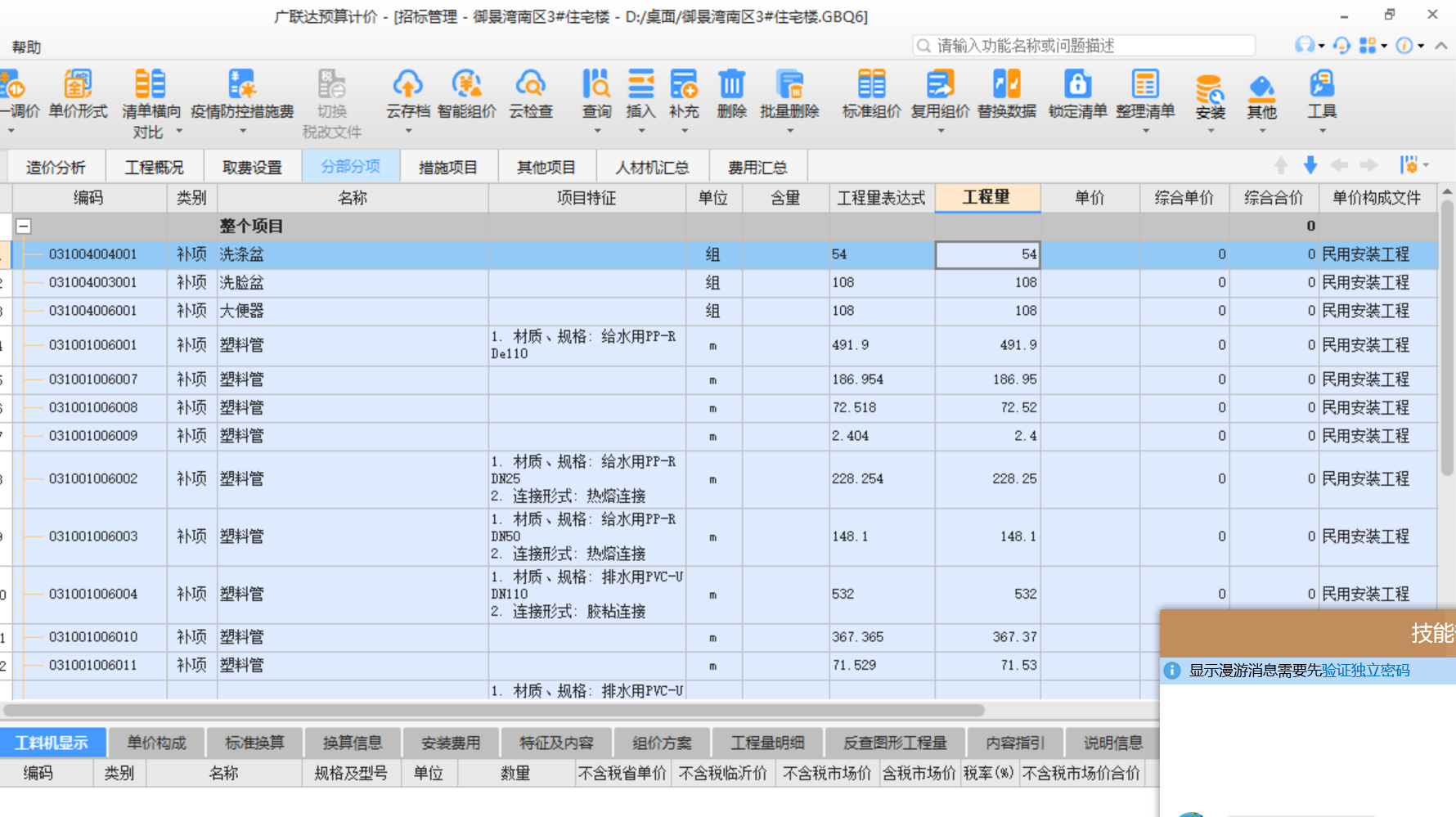Click the vertical scrollbar of the table

pyautogui.click(x=1447, y=339)
